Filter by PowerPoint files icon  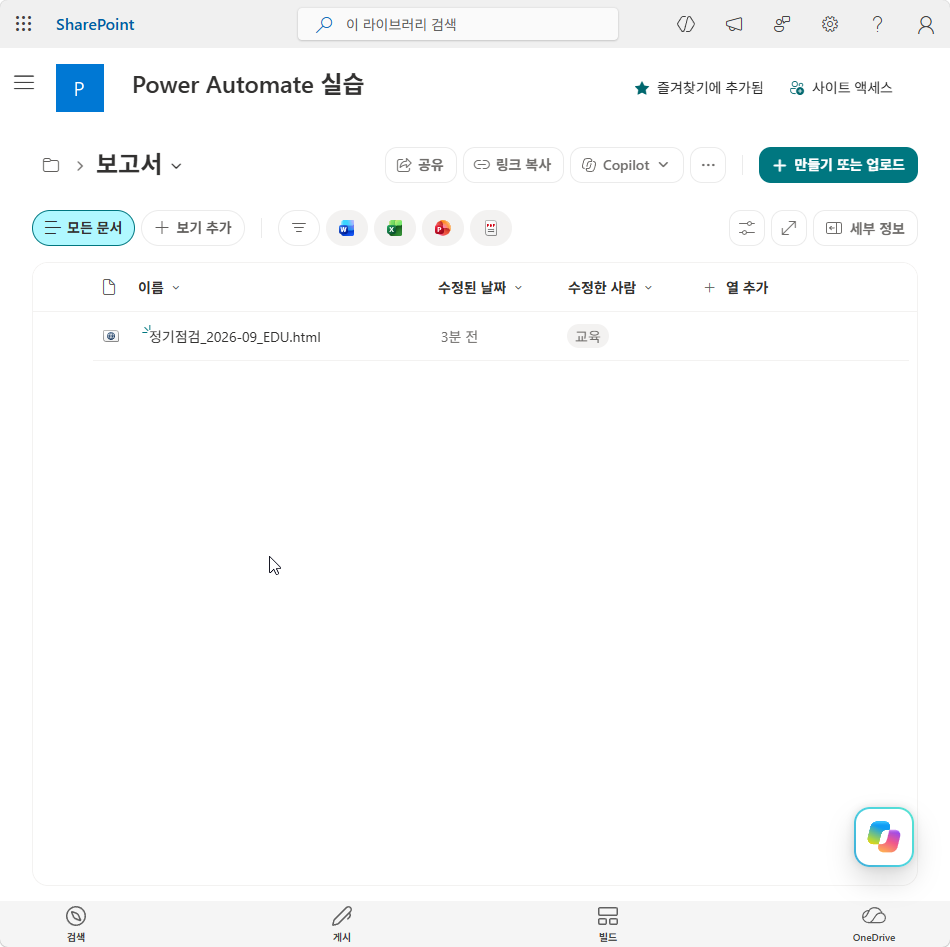[x=443, y=228]
